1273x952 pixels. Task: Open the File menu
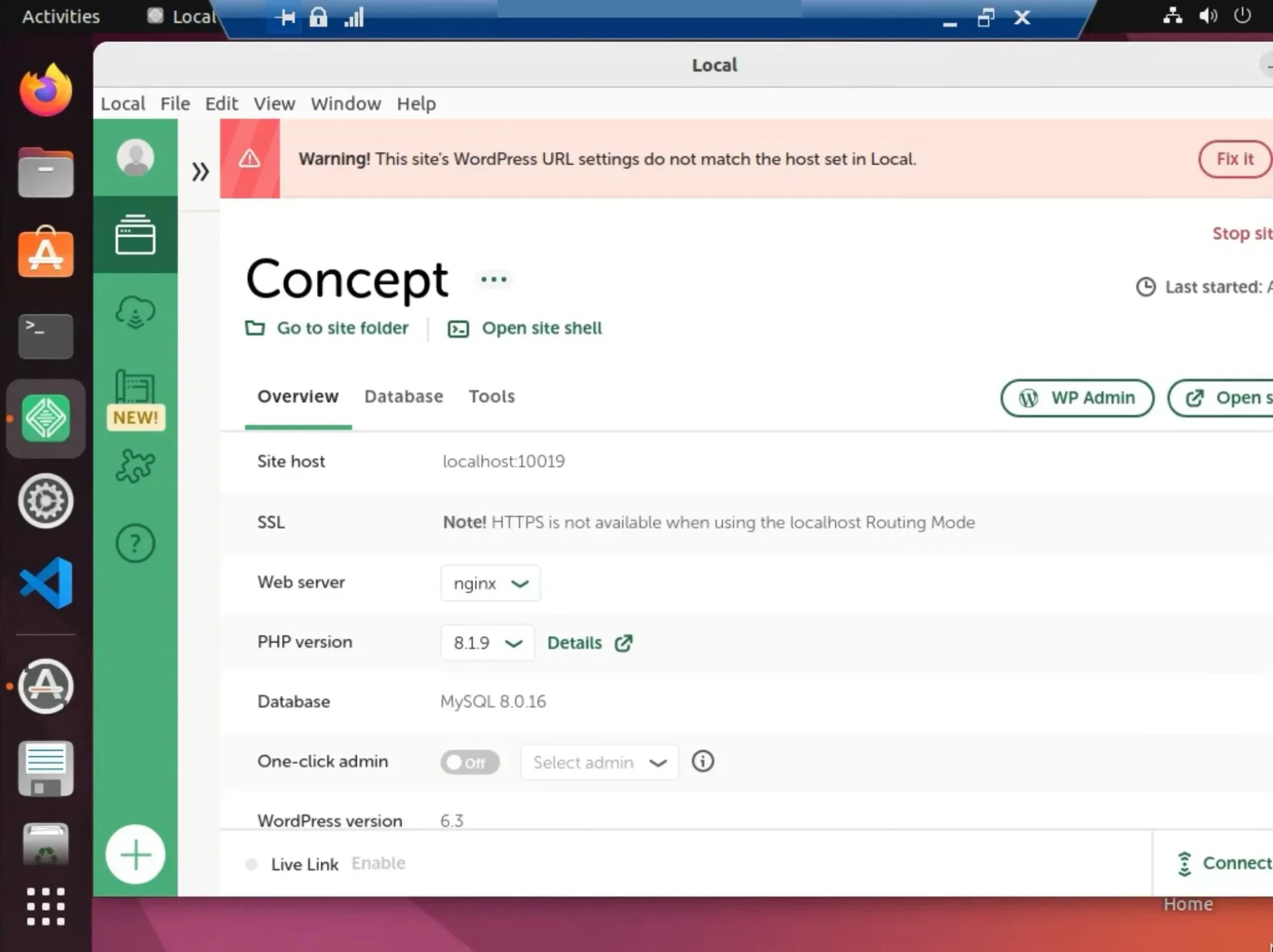tap(175, 103)
